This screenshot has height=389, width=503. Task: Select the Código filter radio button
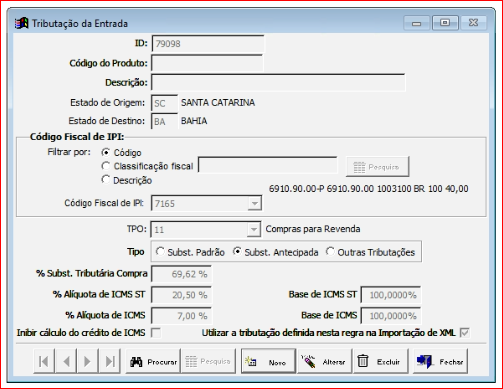[106, 152]
